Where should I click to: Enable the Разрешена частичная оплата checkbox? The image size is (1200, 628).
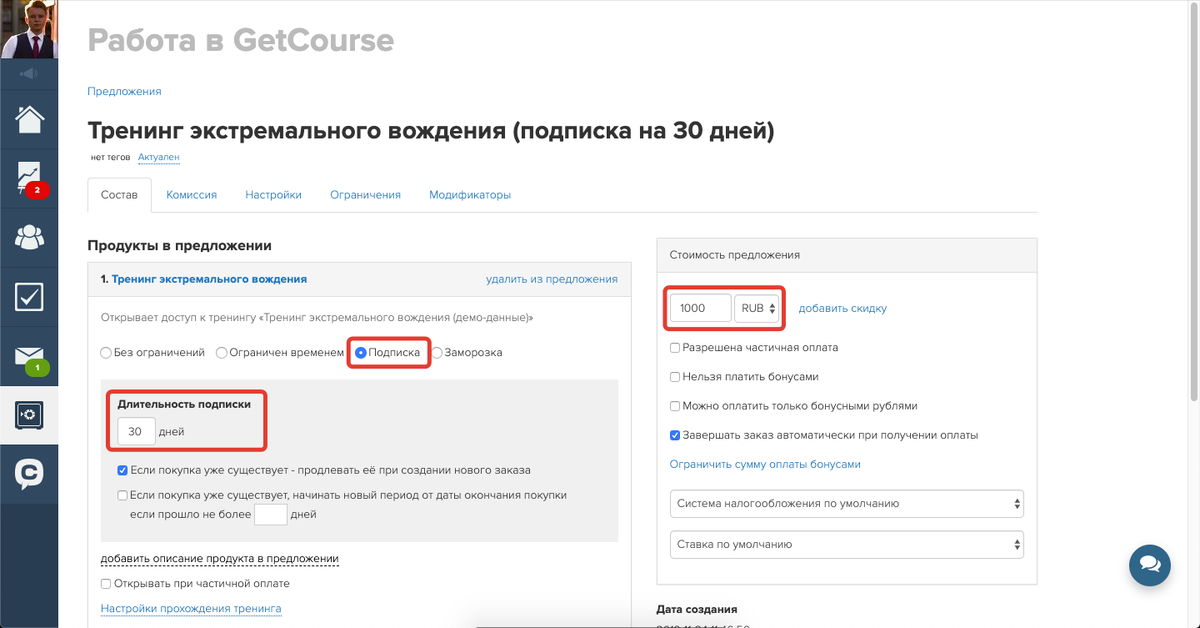coord(675,348)
